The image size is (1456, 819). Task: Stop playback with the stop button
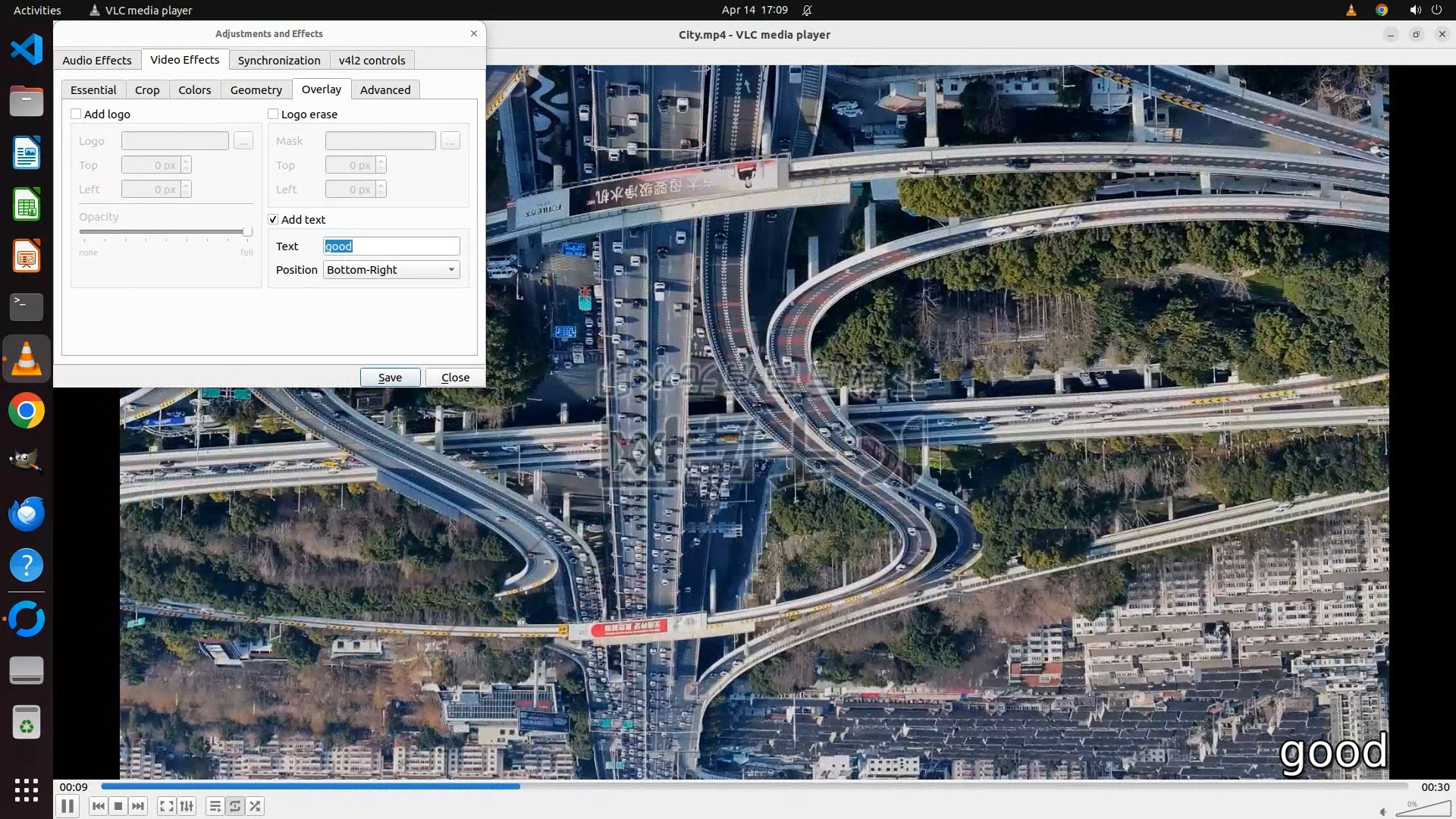tap(118, 806)
